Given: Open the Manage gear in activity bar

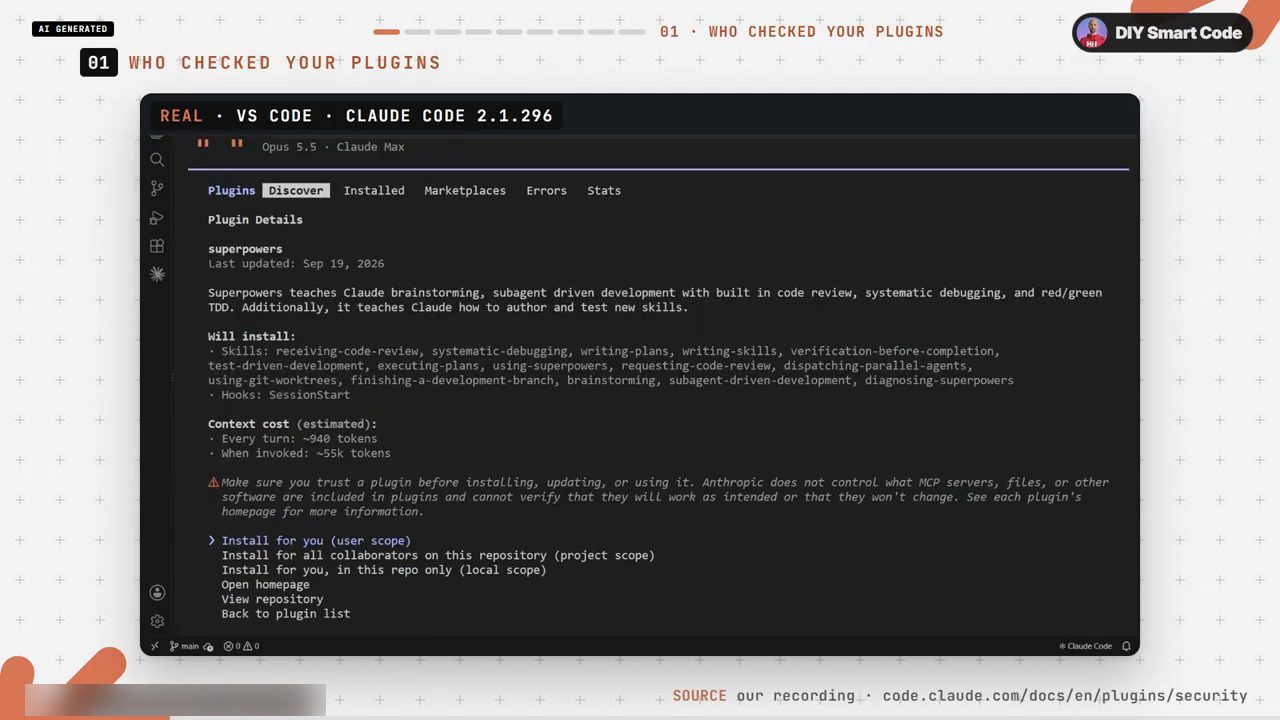Looking at the screenshot, I should coord(157,621).
